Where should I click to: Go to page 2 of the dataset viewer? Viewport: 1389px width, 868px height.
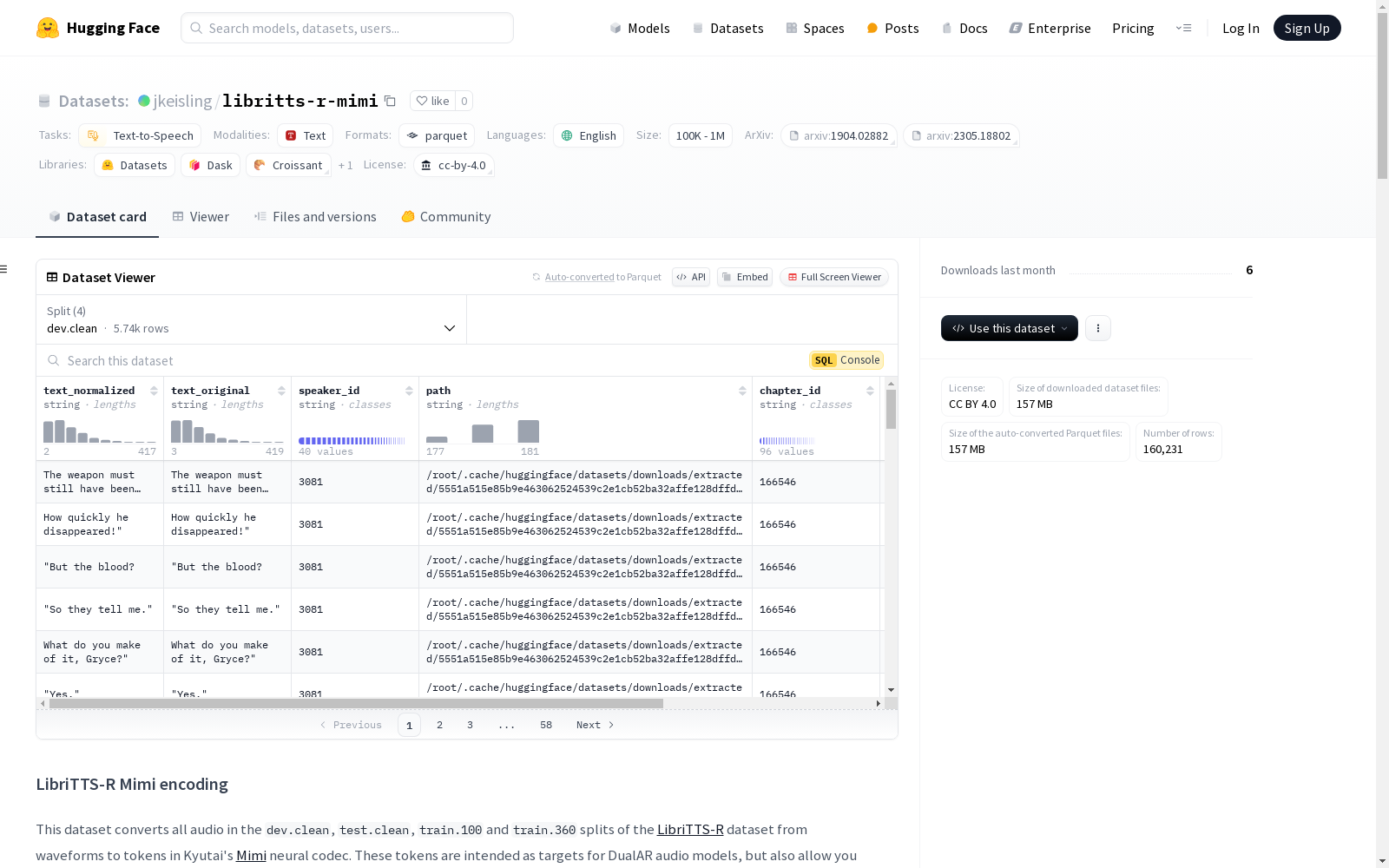tap(440, 725)
